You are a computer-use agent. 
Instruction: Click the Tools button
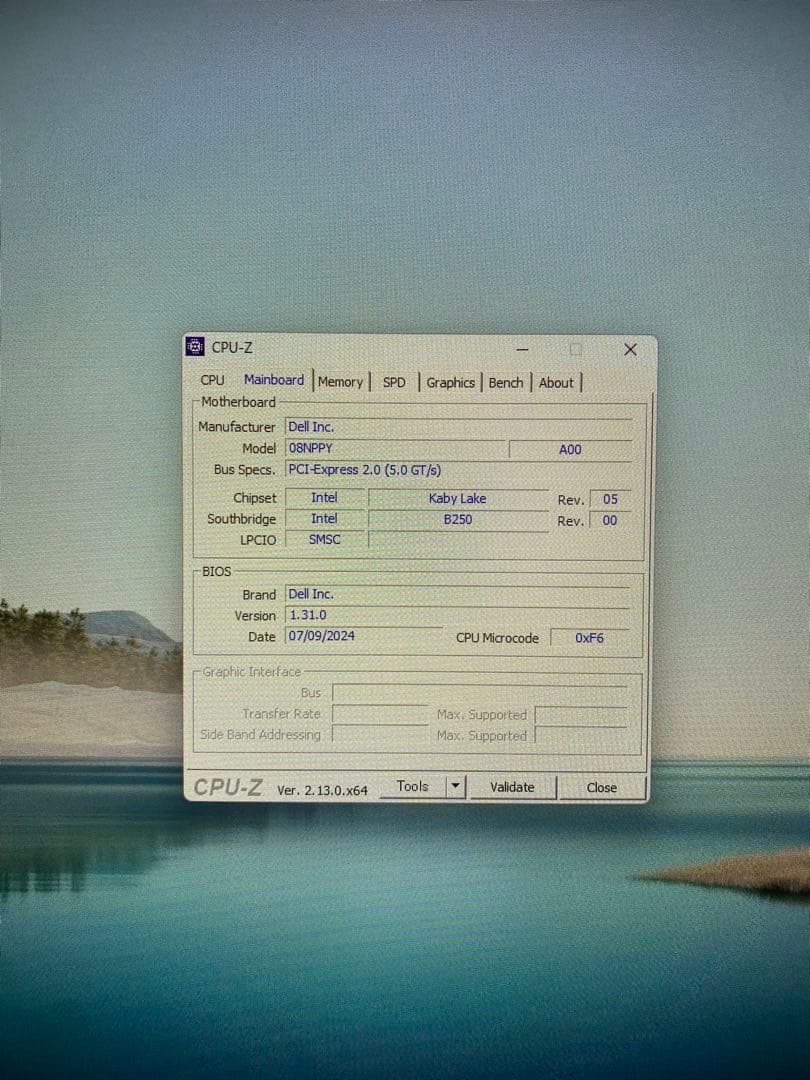412,786
